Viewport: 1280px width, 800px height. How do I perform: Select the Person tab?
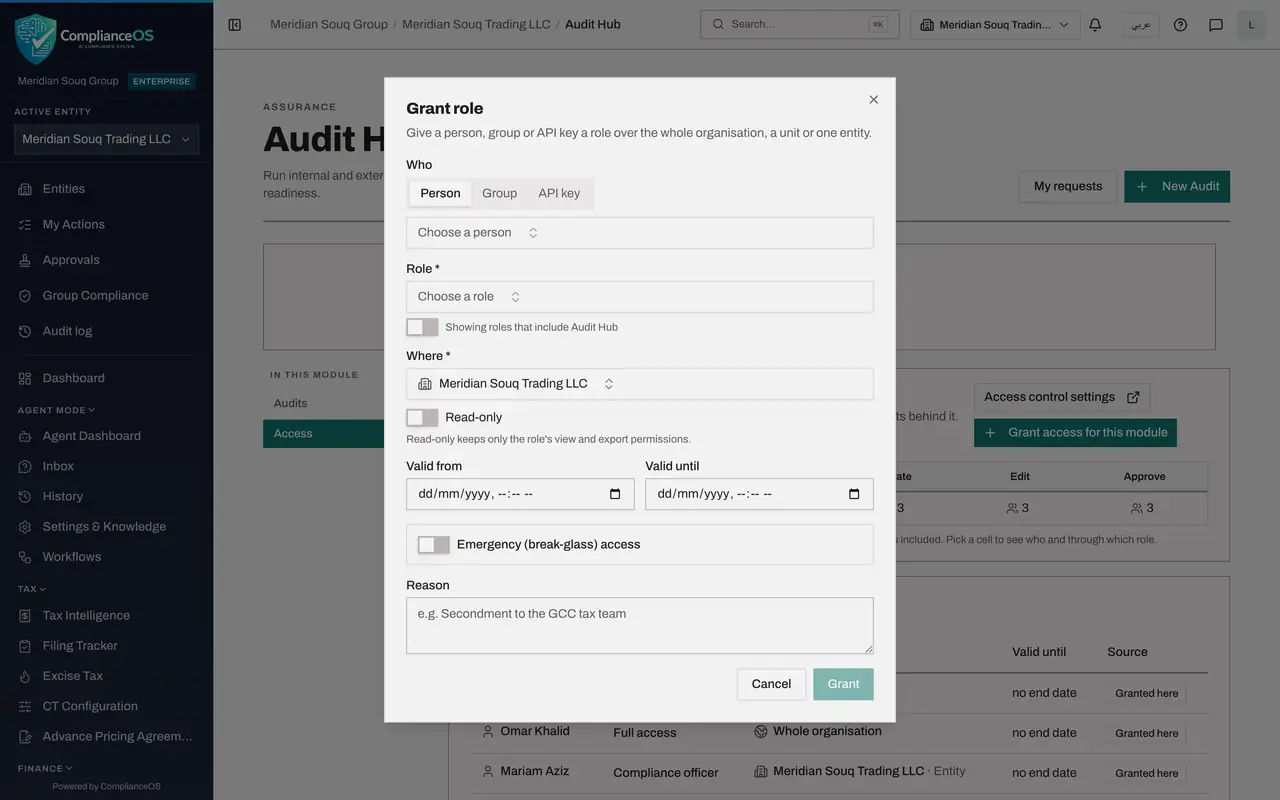point(440,193)
